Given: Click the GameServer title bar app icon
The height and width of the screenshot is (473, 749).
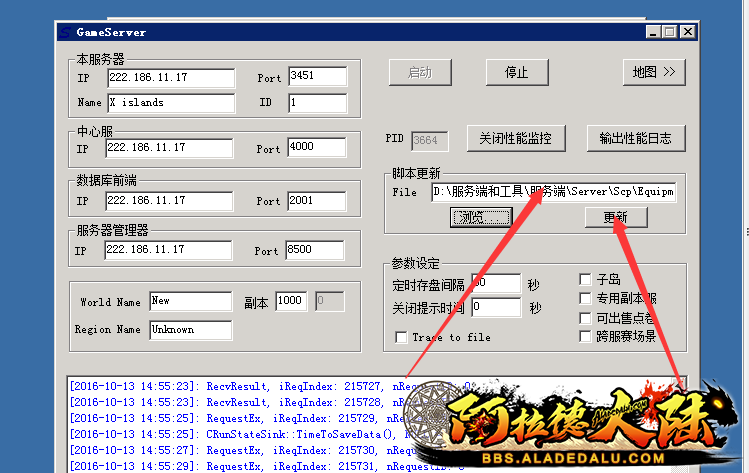Looking at the screenshot, I should coord(65,32).
